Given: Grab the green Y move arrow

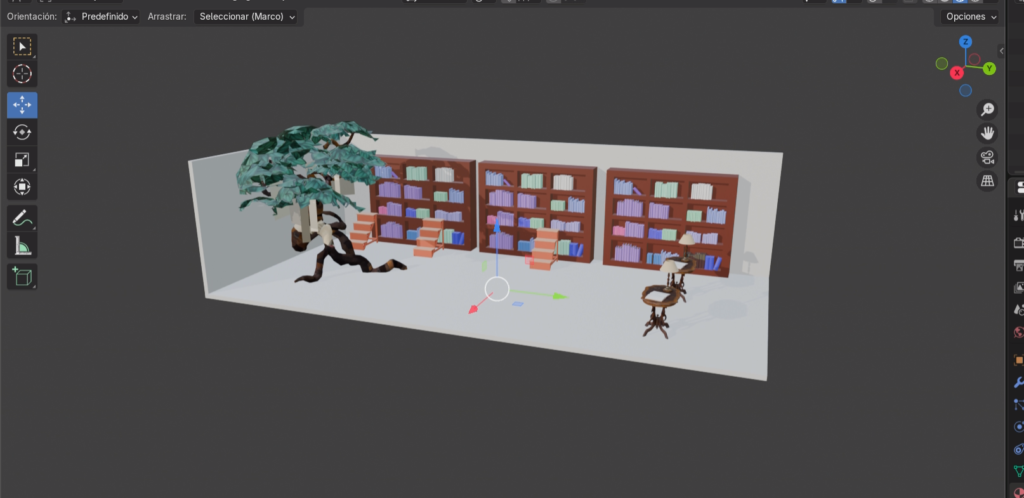Looking at the screenshot, I should click(559, 296).
